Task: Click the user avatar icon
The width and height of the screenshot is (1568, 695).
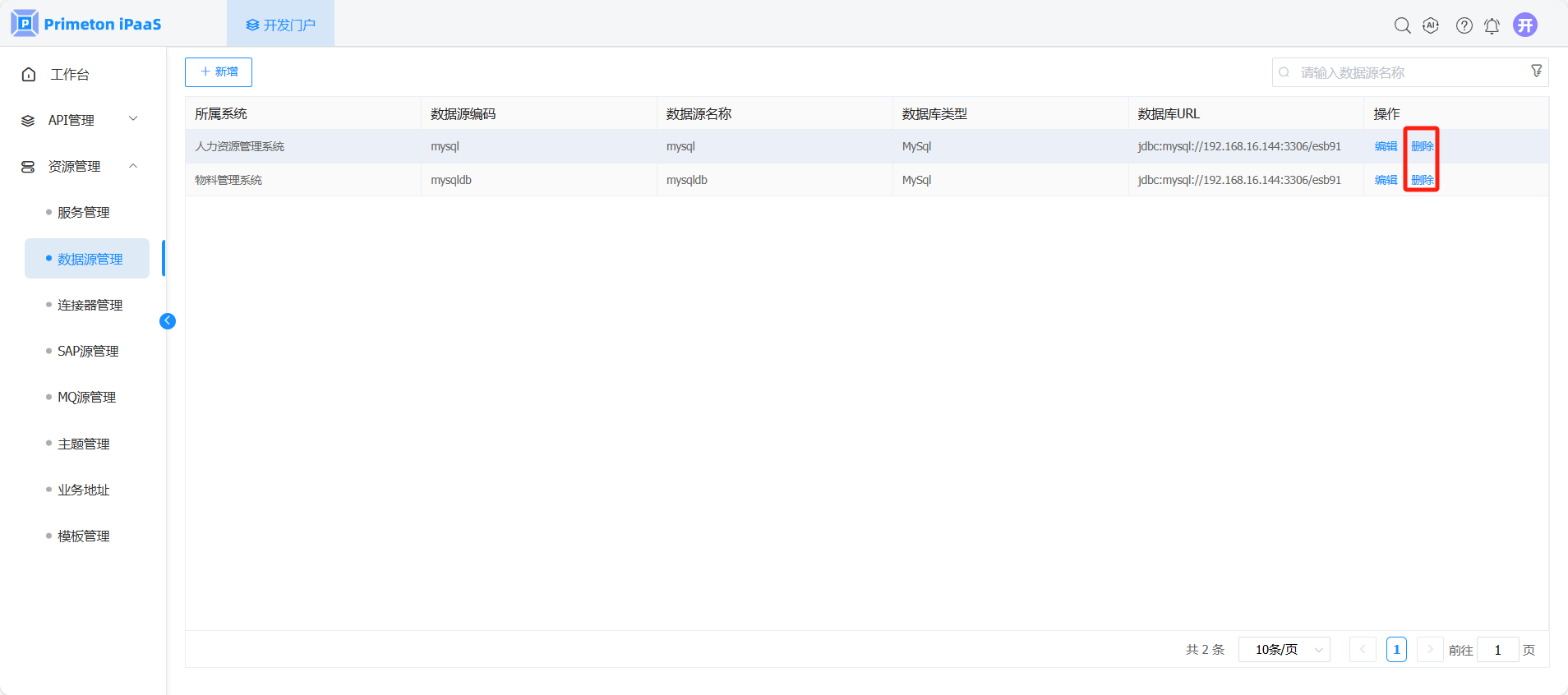Action: [1525, 25]
